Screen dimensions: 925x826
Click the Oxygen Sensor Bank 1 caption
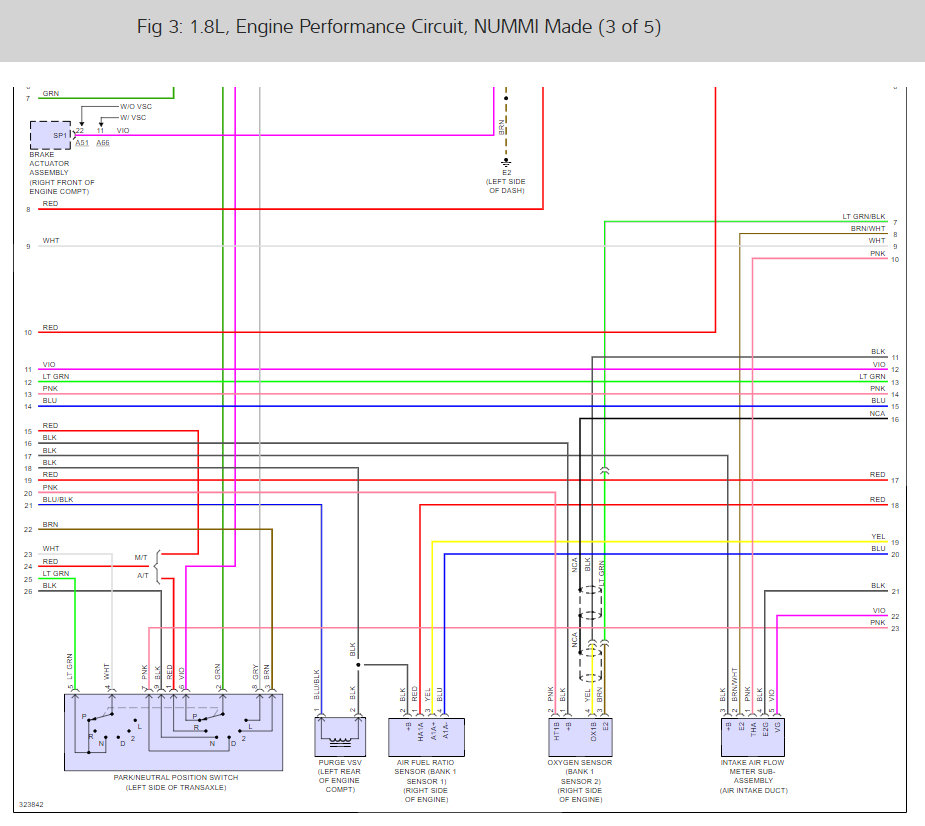tap(580, 781)
